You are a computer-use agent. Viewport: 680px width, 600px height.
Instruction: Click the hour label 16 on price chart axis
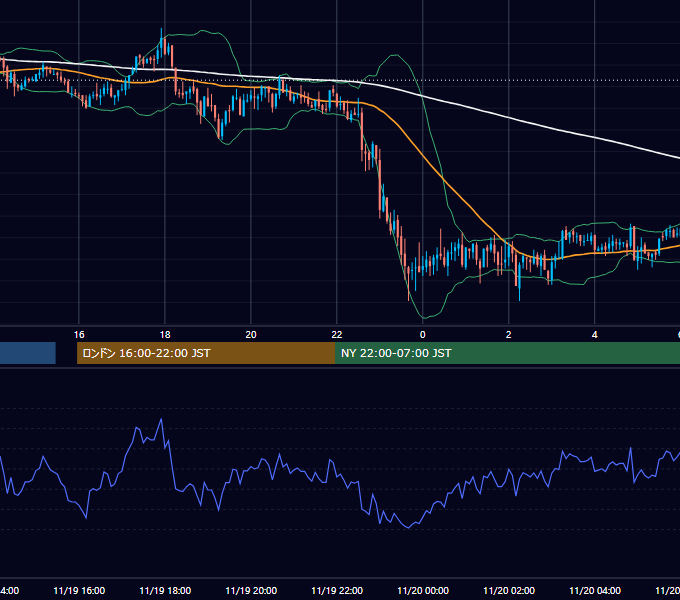tap(79, 335)
